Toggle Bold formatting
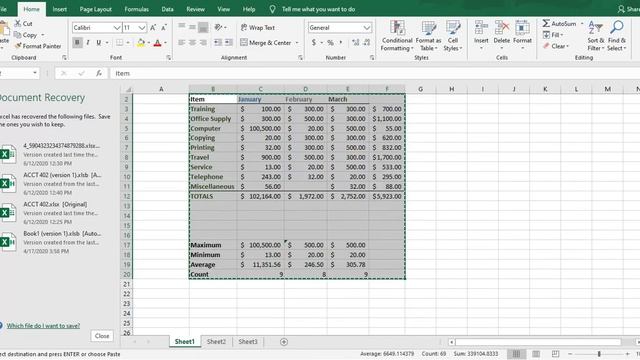The width and height of the screenshot is (640, 360). (77, 42)
